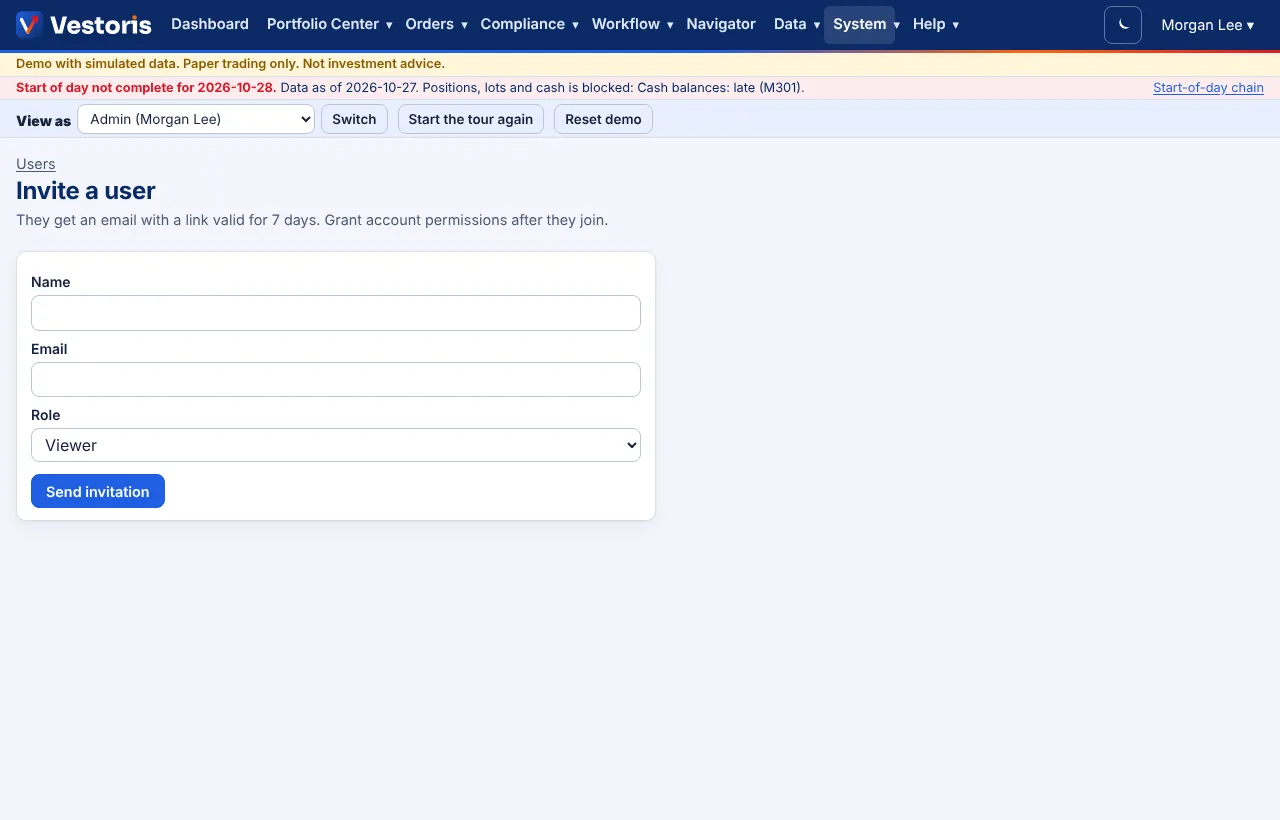Viewport: 1280px width, 820px height.
Task: Focus the Name input field
Action: pos(336,313)
